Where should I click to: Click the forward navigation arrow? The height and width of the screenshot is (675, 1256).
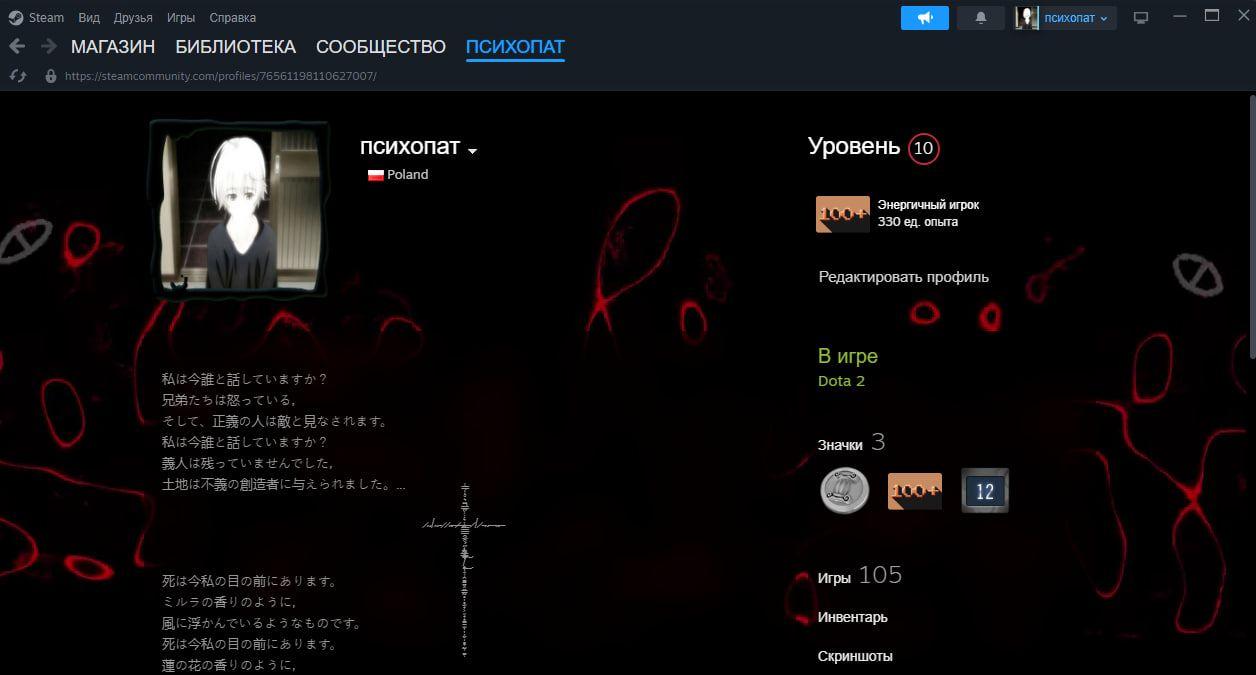coord(48,47)
